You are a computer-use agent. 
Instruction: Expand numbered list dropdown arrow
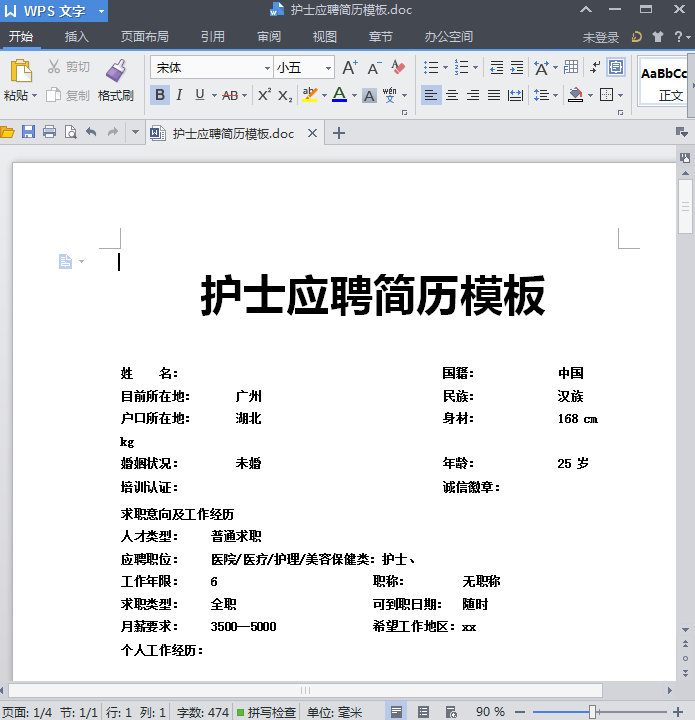coord(476,68)
